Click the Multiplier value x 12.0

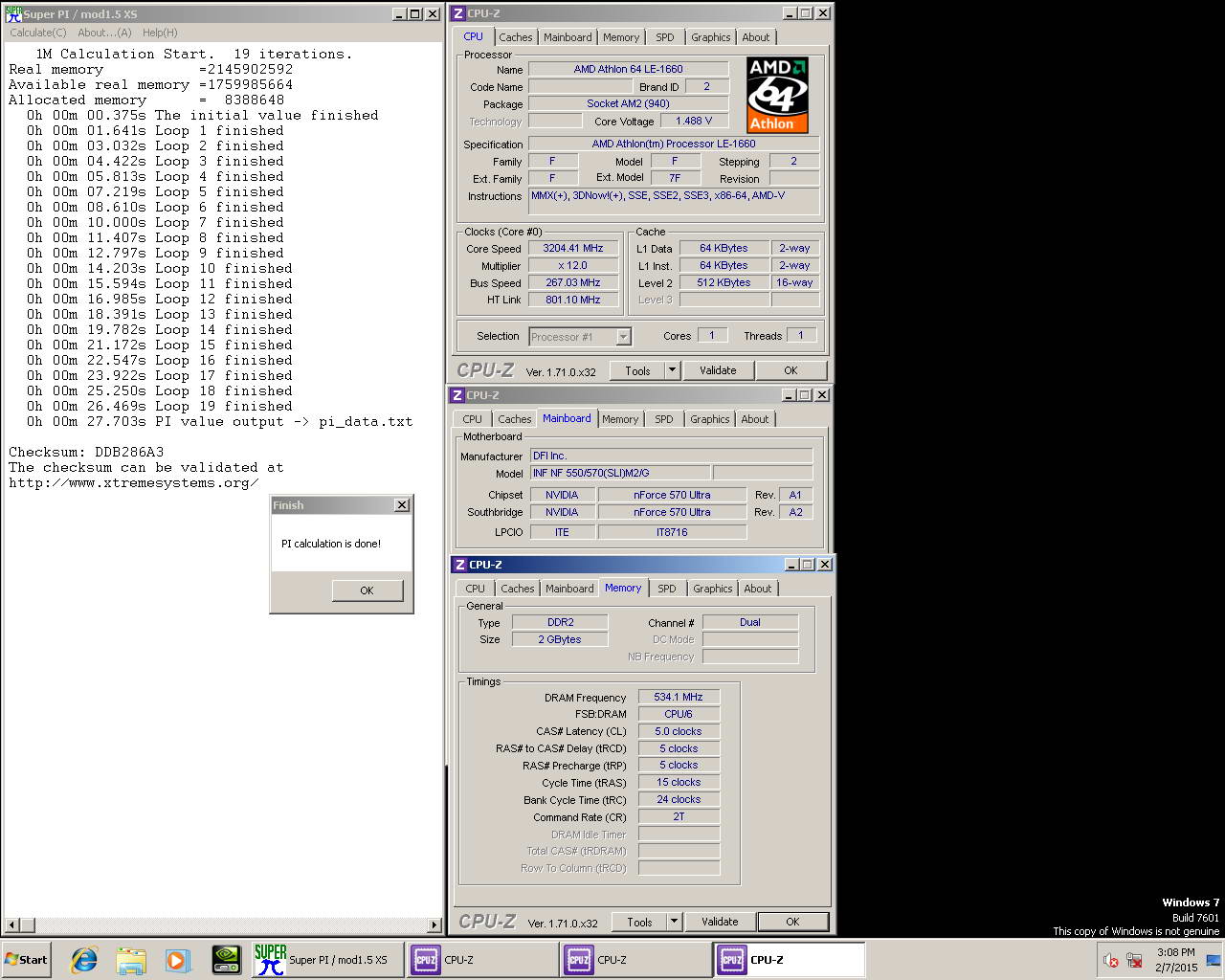(x=573, y=265)
